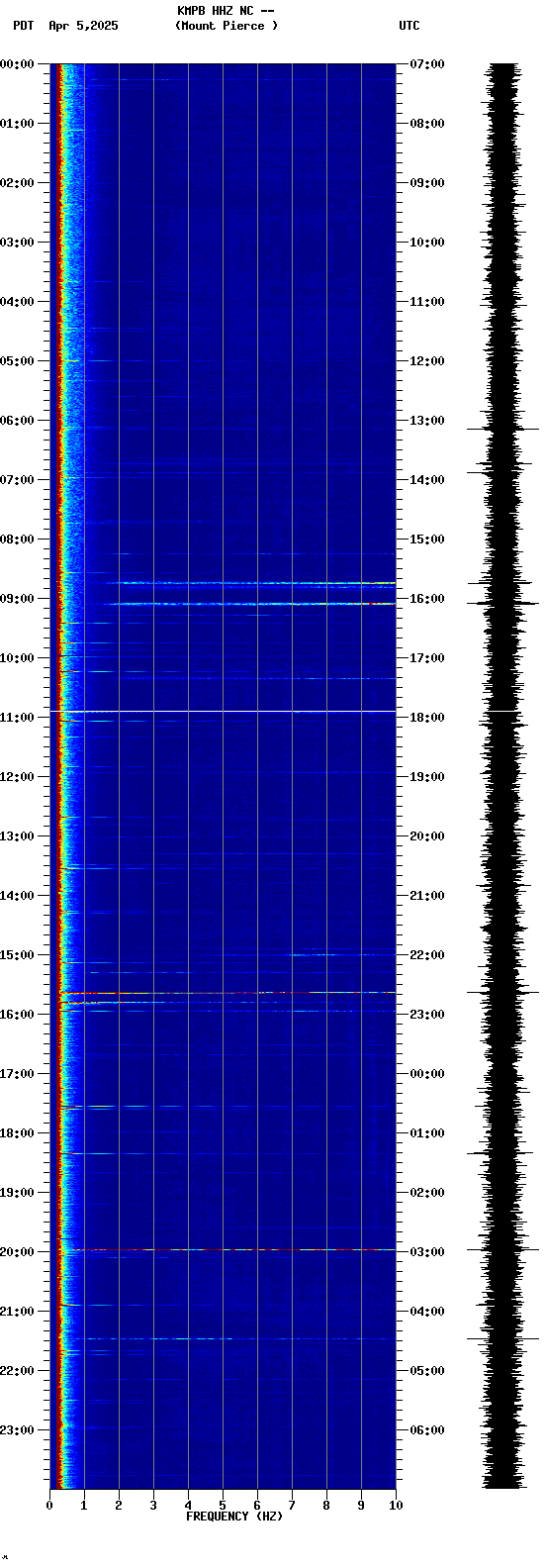Click '00:00' on the PDT axis
Viewport: 546px width, 1568px height.
[x=17, y=64]
